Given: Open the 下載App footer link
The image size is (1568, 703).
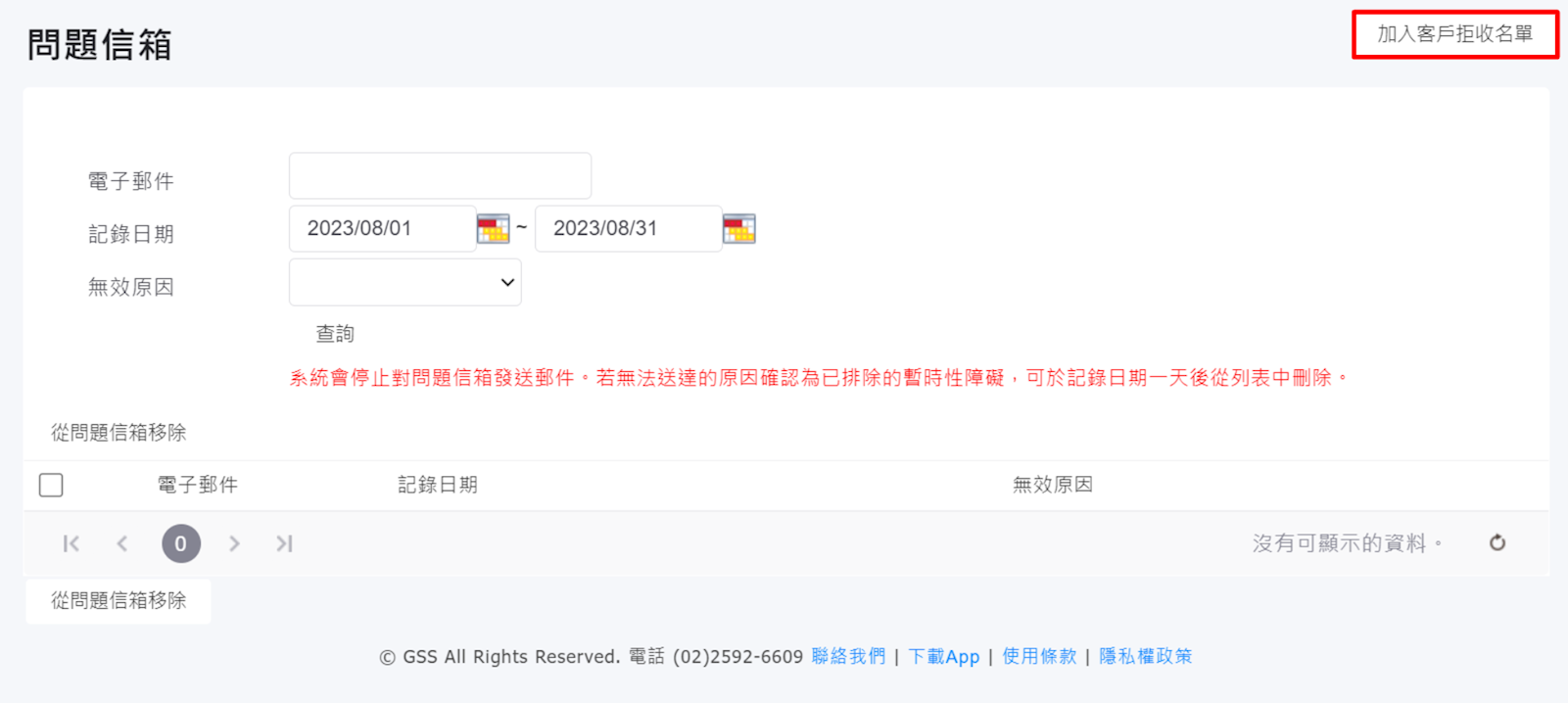Looking at the screenshot, I should (x=943, y=656).
